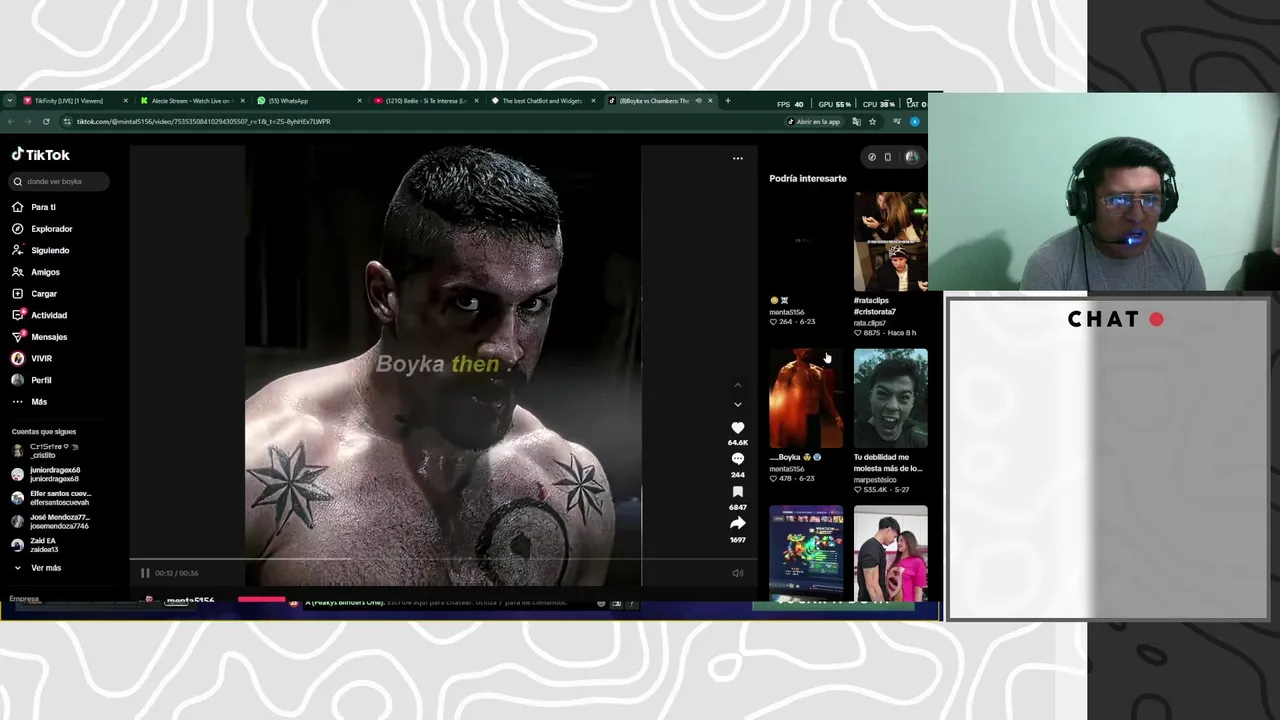Switch to best ChatBot and Widgets tab
This screenshot has width=1280, height=720.
pyautogui.click(x=542, y=101)
